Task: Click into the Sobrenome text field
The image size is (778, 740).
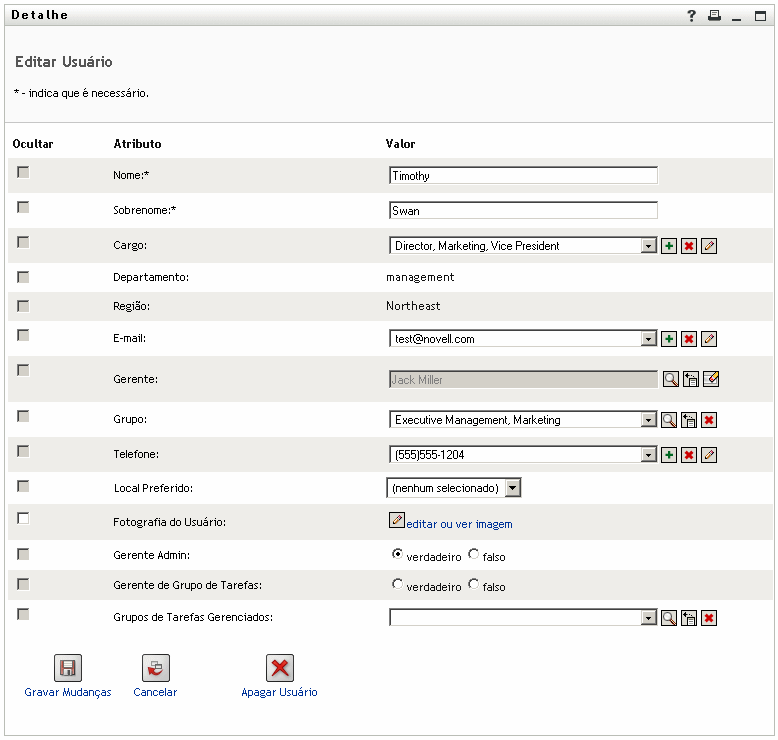Action: point(523,211)
